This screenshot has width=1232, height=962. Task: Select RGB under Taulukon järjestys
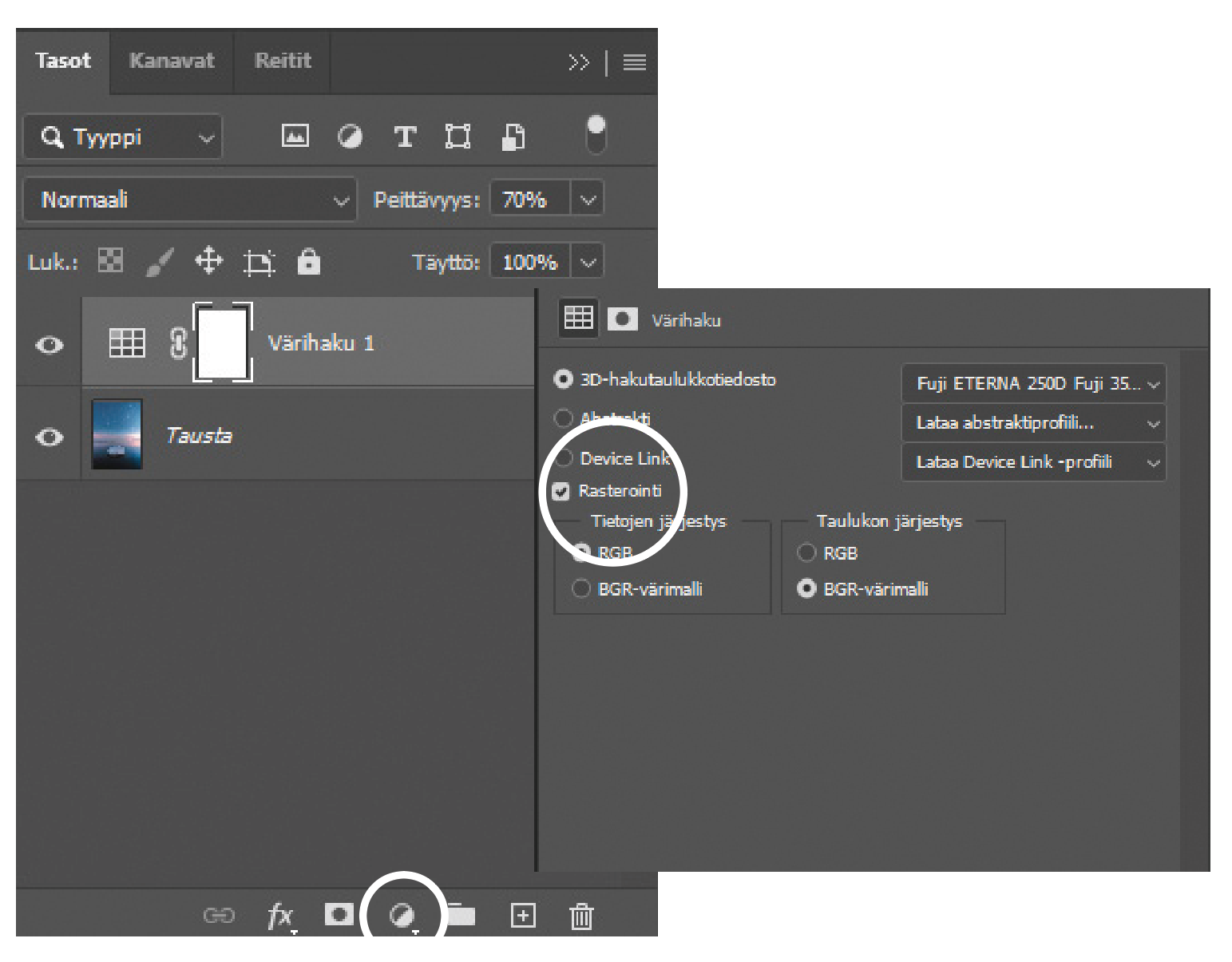(x=806, y=552)
